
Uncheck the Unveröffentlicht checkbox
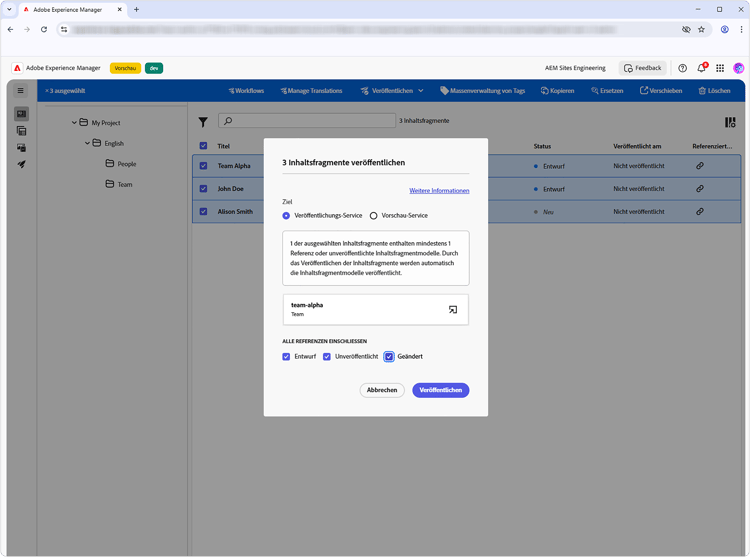(327, 357)
